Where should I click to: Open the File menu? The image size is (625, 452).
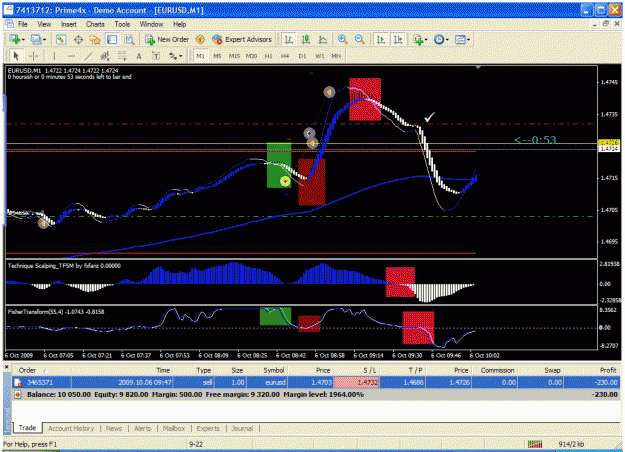click(23, 24)
